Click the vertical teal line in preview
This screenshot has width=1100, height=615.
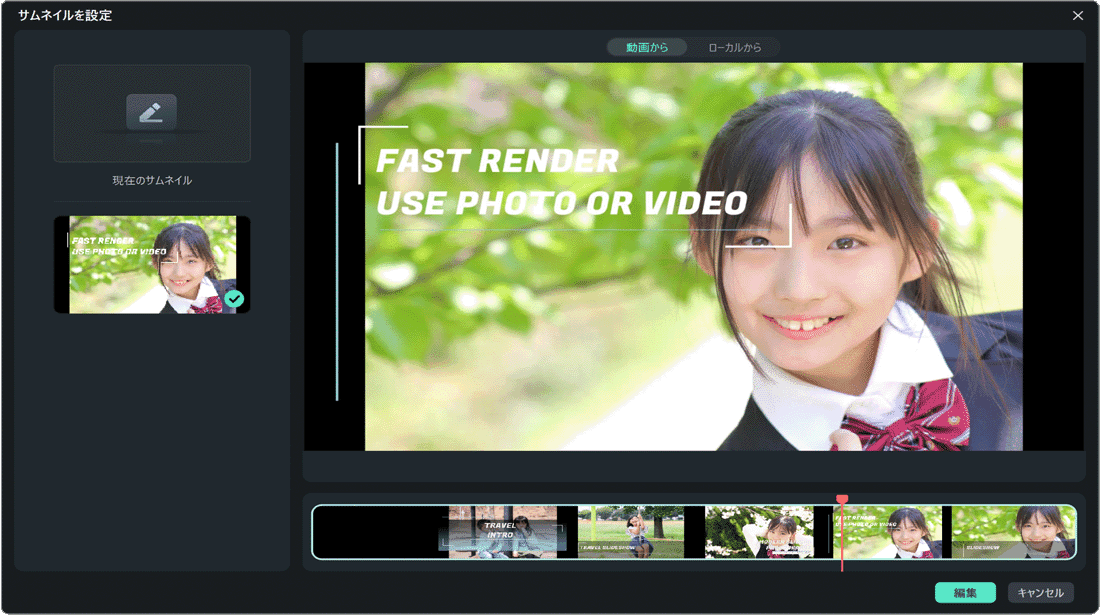pos(337,270)
